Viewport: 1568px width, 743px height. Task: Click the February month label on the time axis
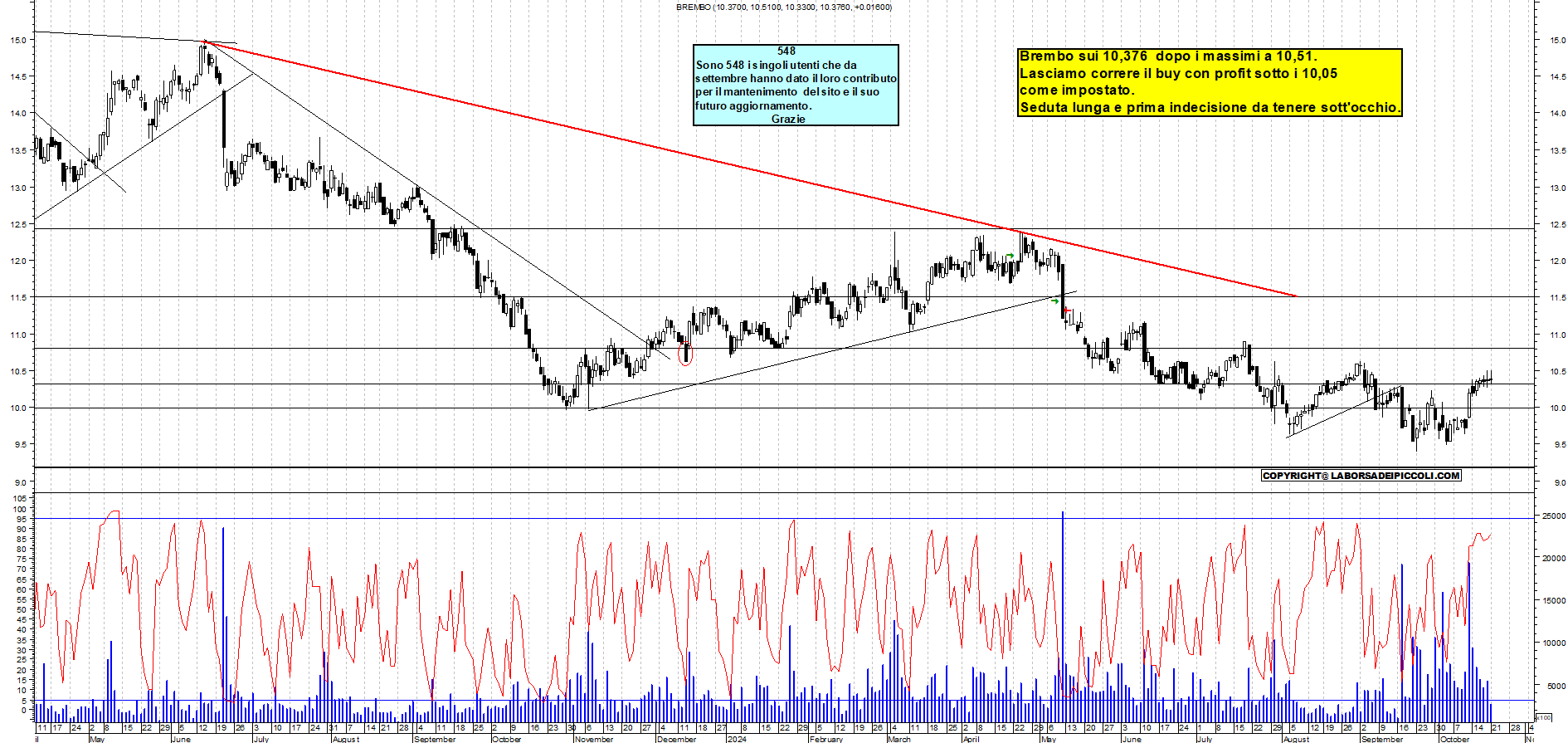coord(826,739)
